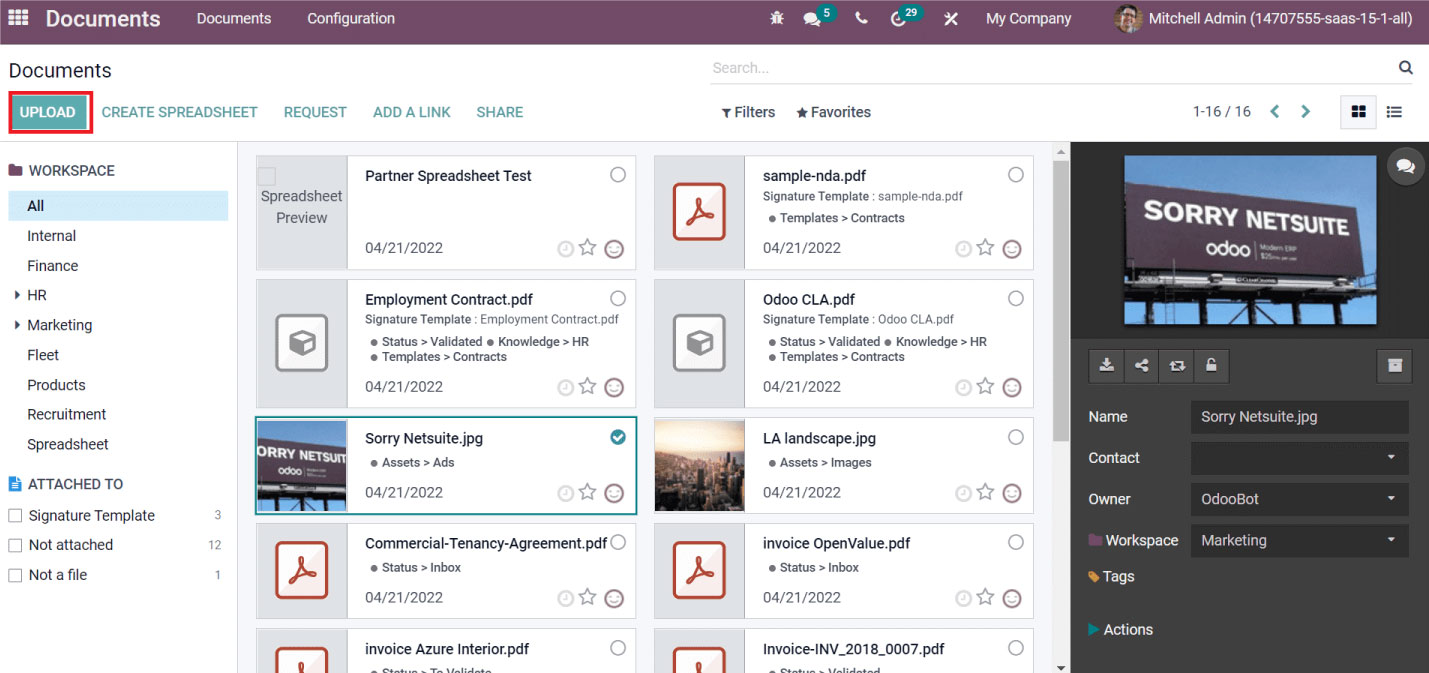Click the UPLOAD button

(x=48, y=112)
